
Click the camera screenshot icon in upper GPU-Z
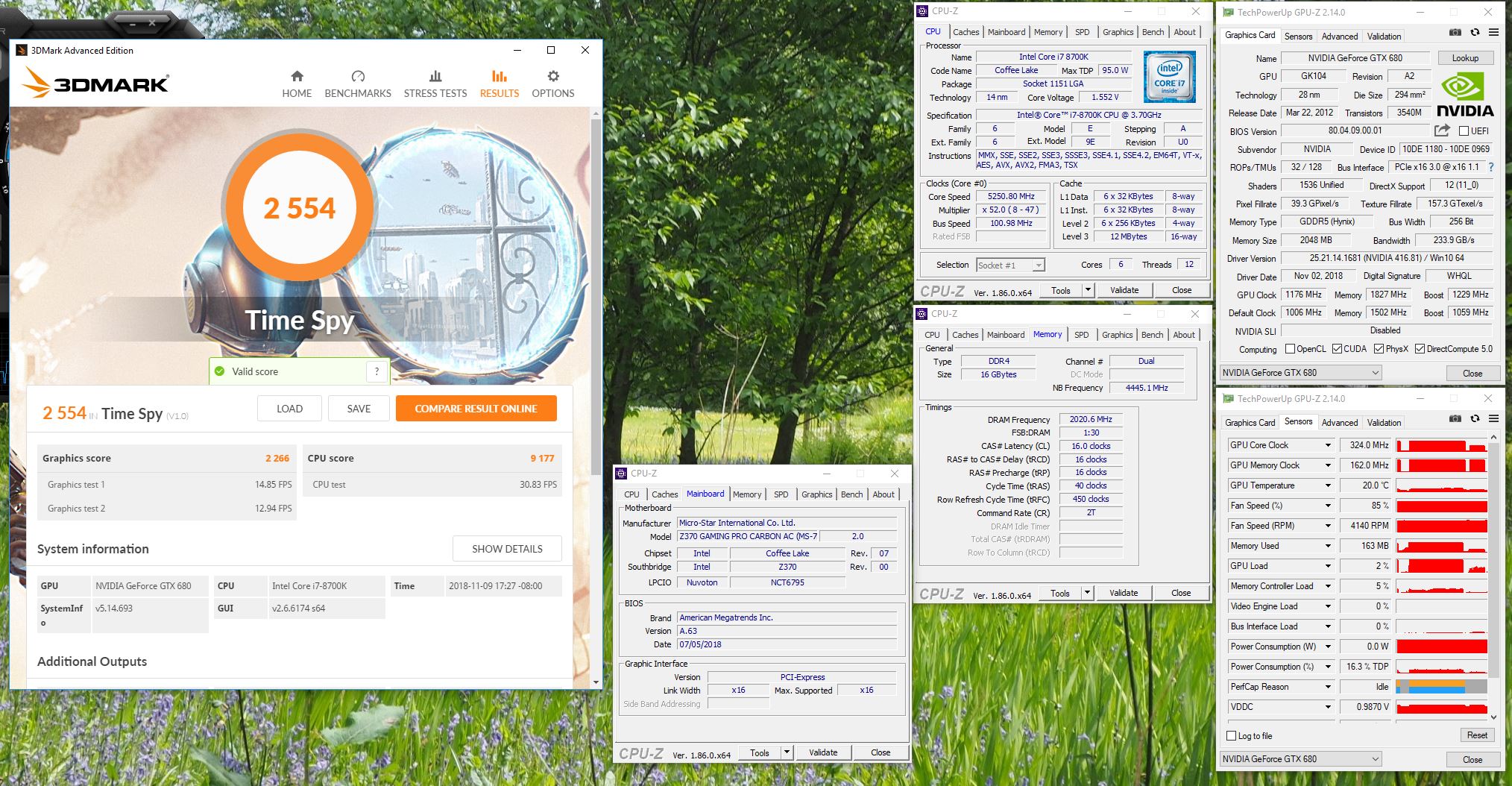click(1455, 33)
